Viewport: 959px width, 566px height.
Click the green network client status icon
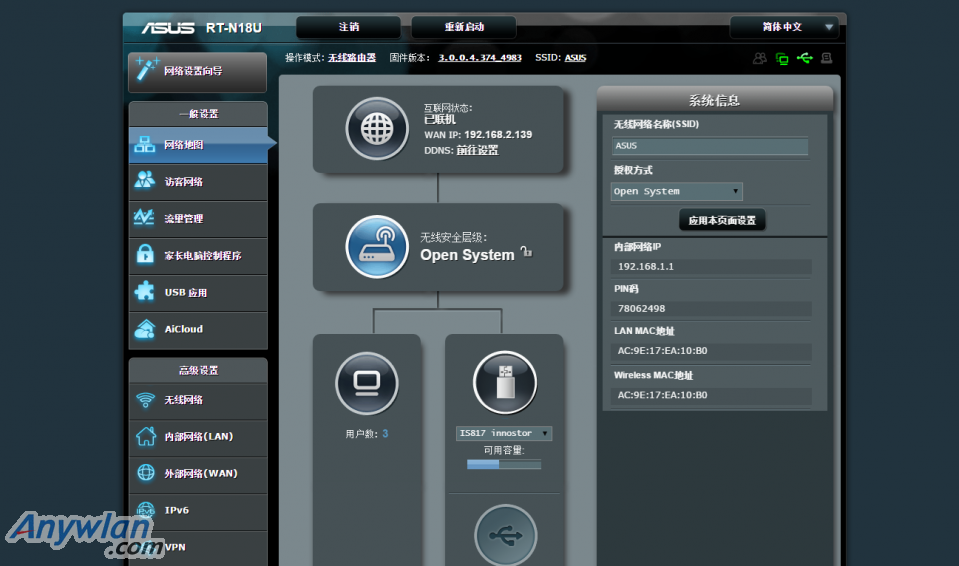click(x=782, y=59)
